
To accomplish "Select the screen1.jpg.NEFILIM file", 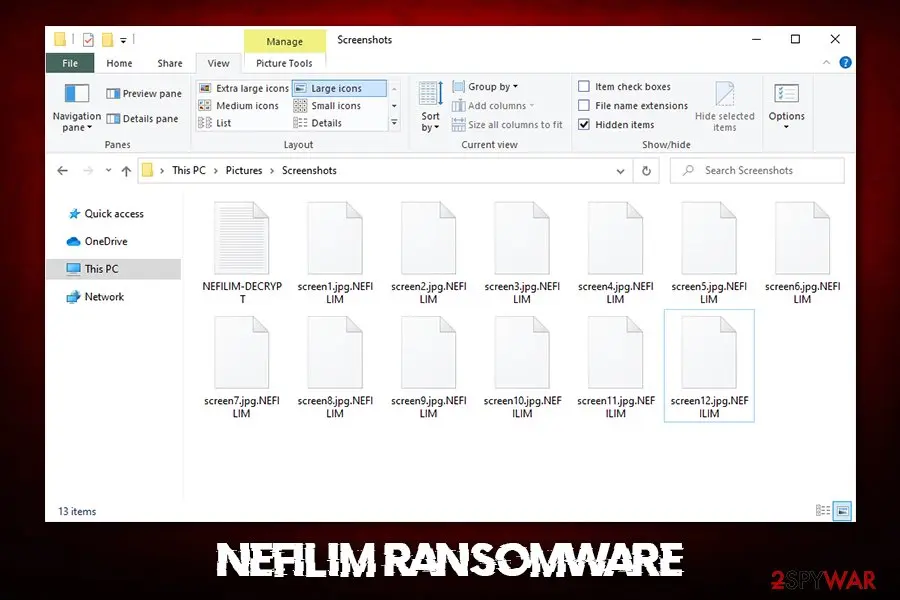I will click(335, 253).
